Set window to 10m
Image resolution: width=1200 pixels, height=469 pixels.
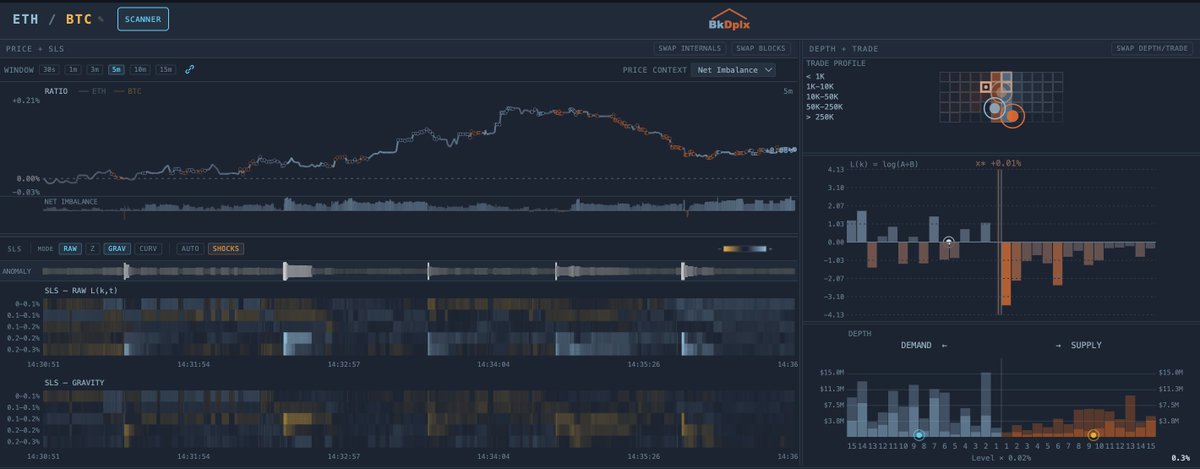coord(141,70)
